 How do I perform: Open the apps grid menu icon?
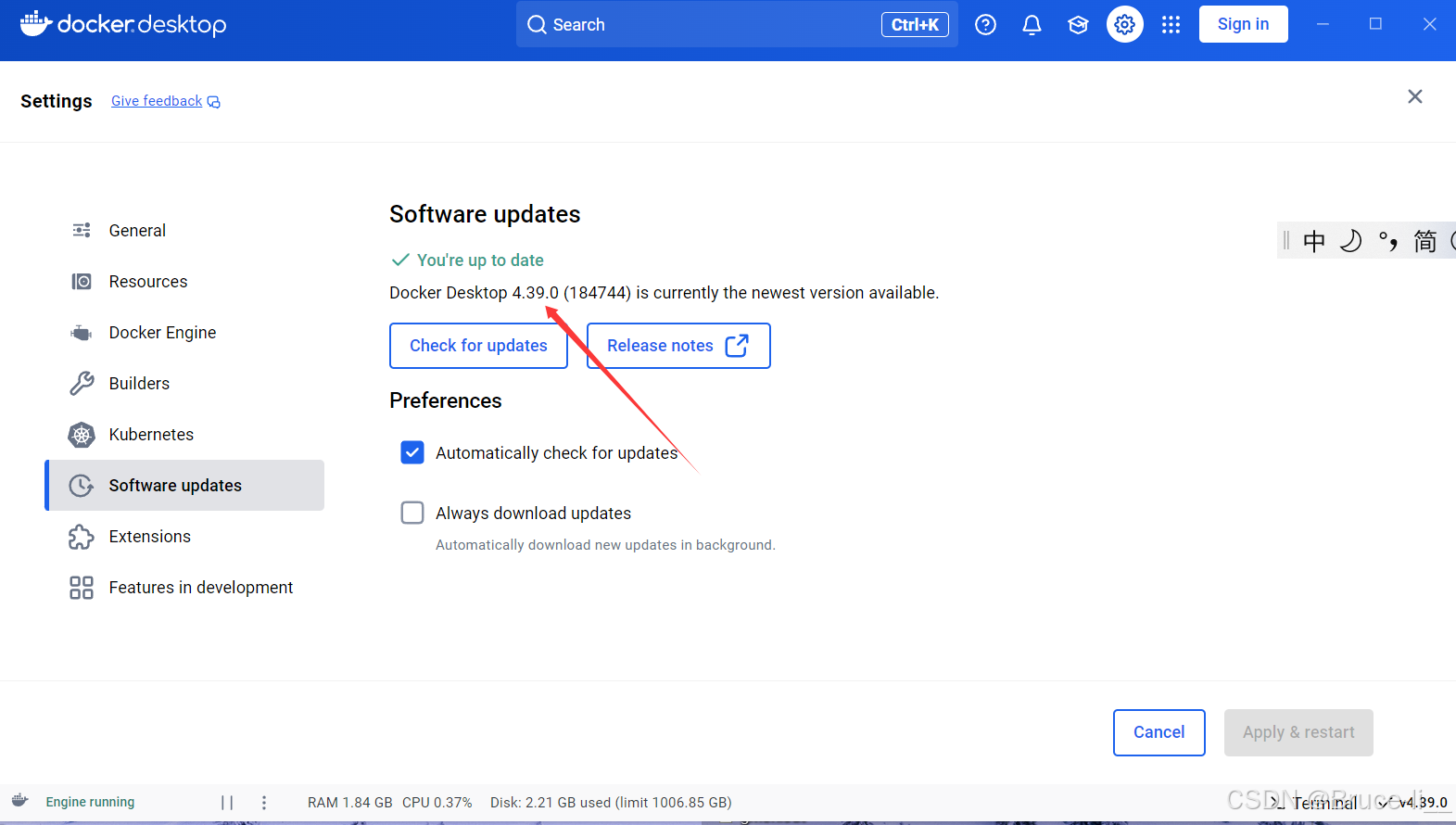tap(1171, 25)
